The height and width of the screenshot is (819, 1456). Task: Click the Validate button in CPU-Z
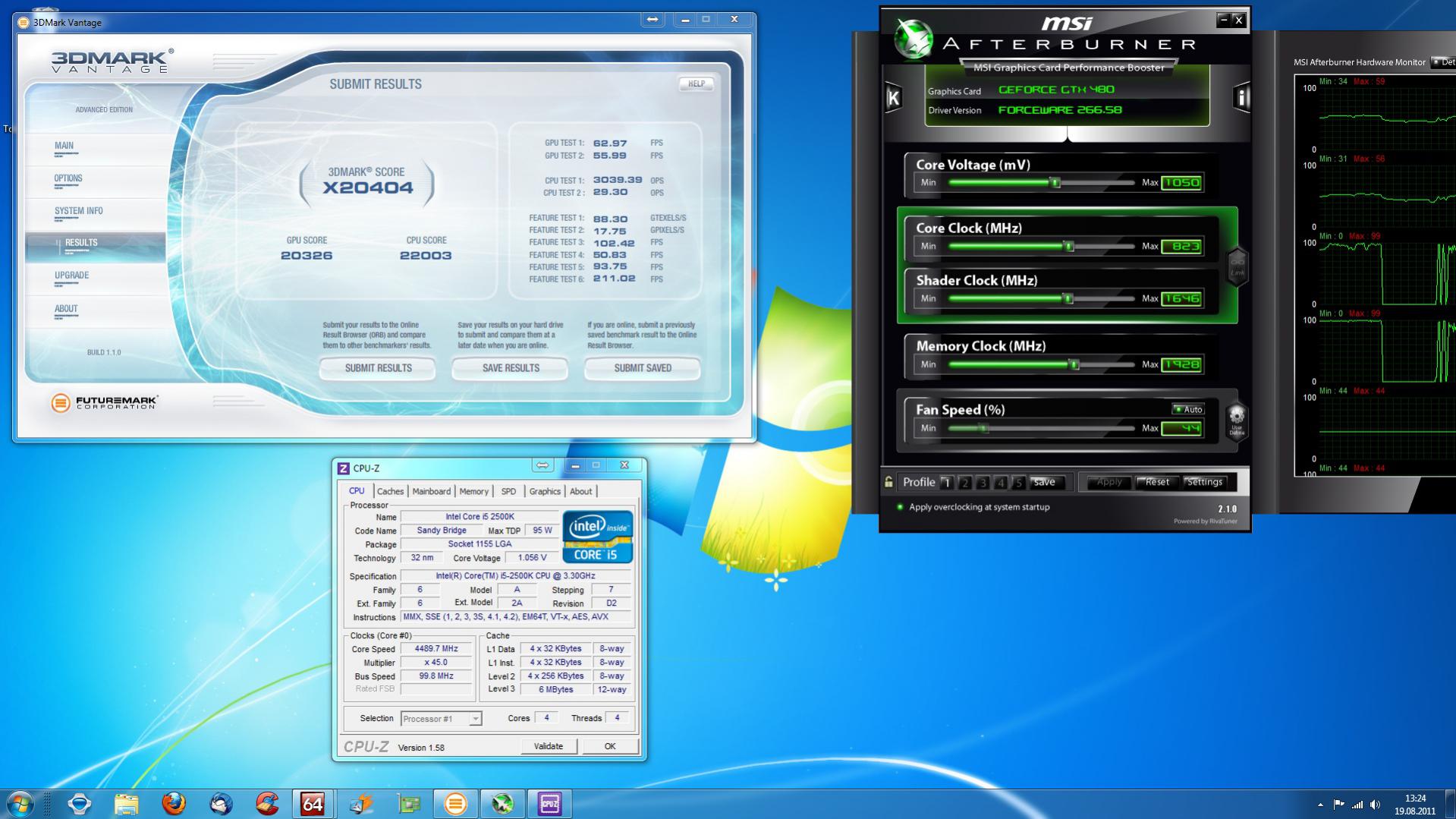(x=548, y=746)
